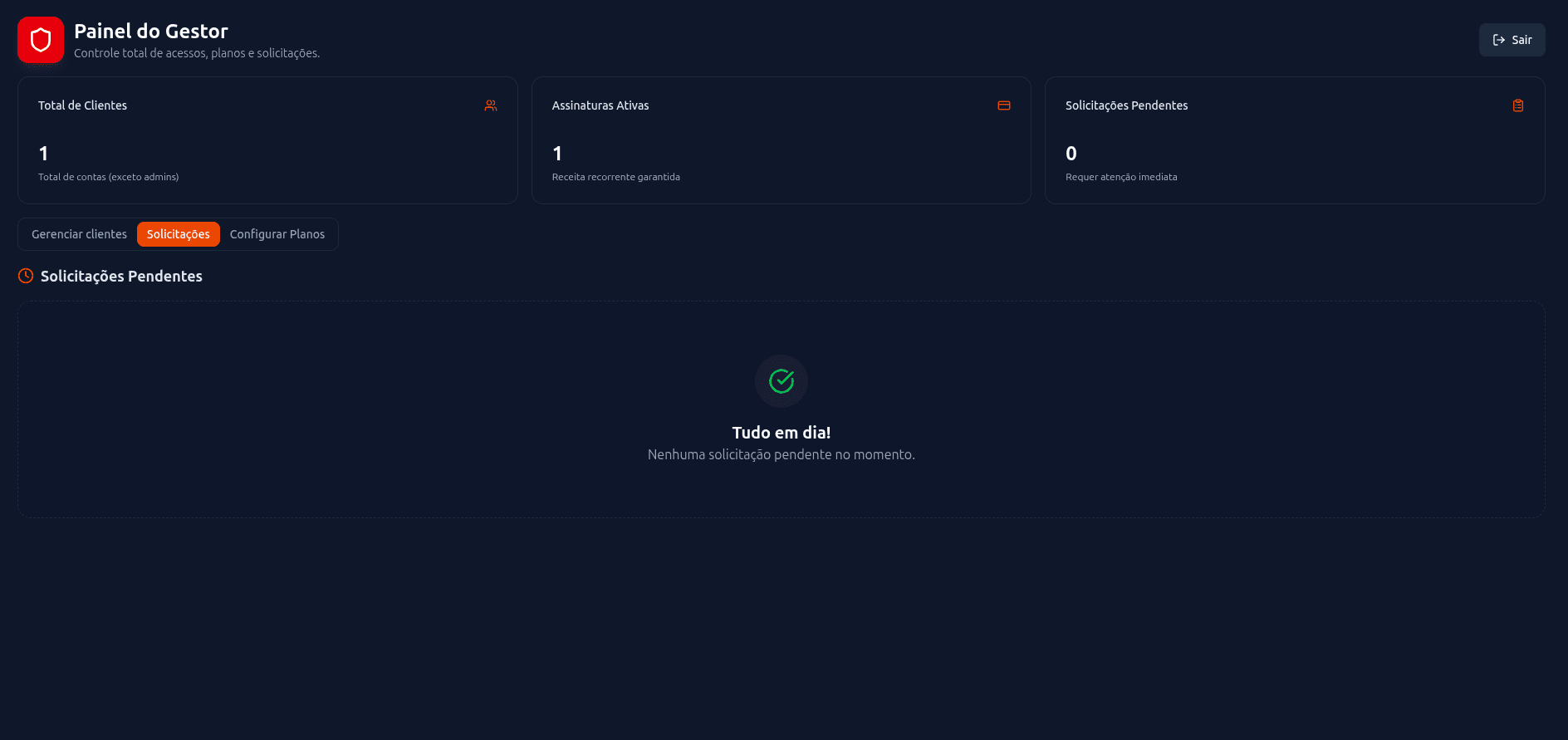
Task: Click the green checkmark circle icon
Action: (781, 381)
